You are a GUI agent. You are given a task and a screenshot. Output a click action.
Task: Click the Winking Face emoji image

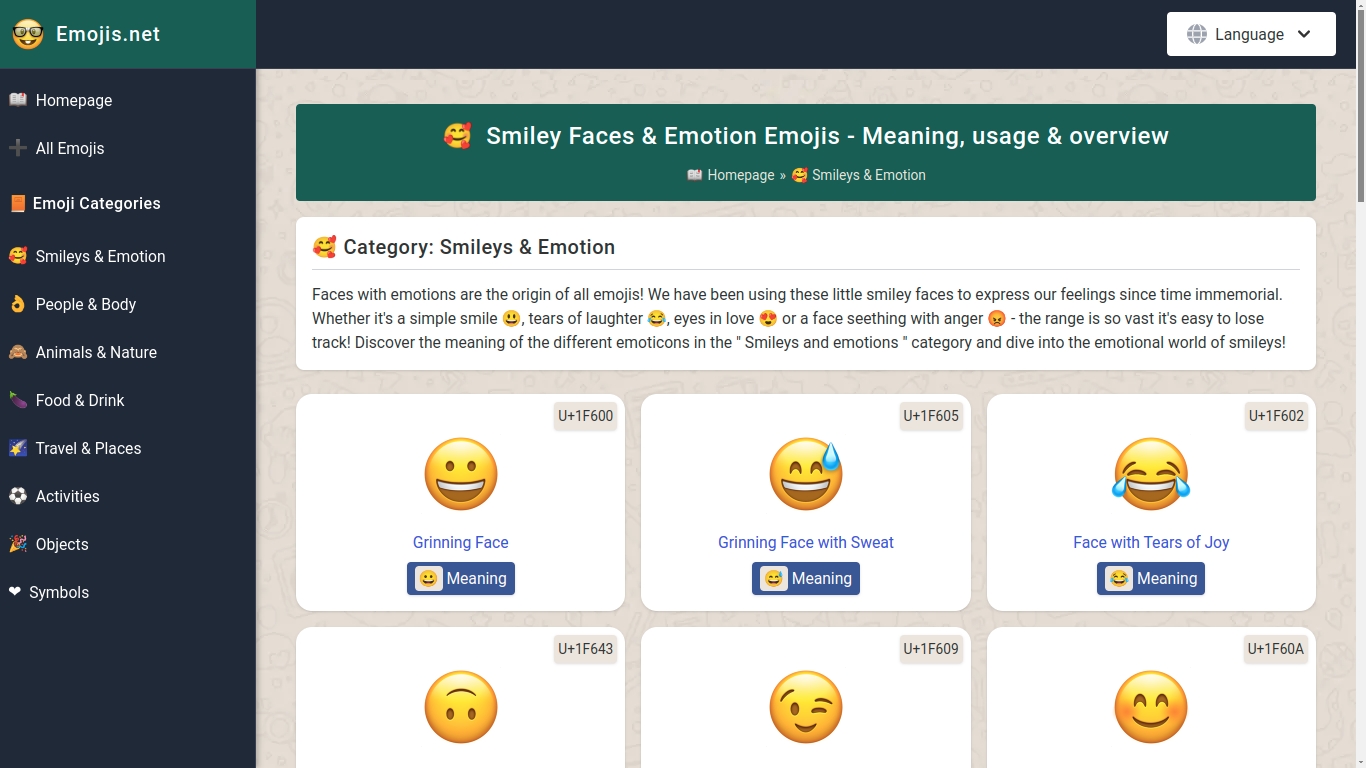[806, 707]
